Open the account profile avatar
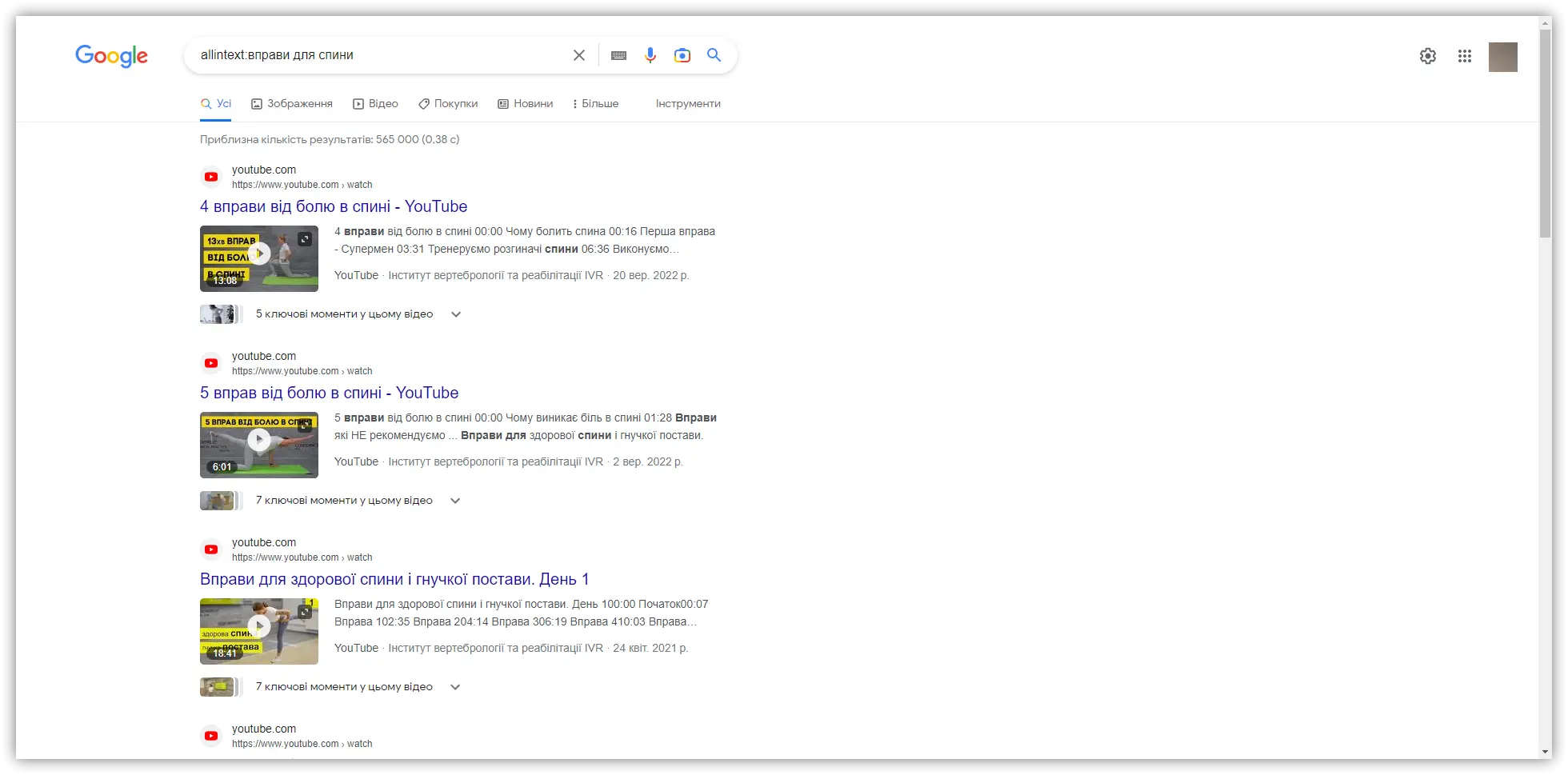The image size is (1568, 775). pos(1503,57)
